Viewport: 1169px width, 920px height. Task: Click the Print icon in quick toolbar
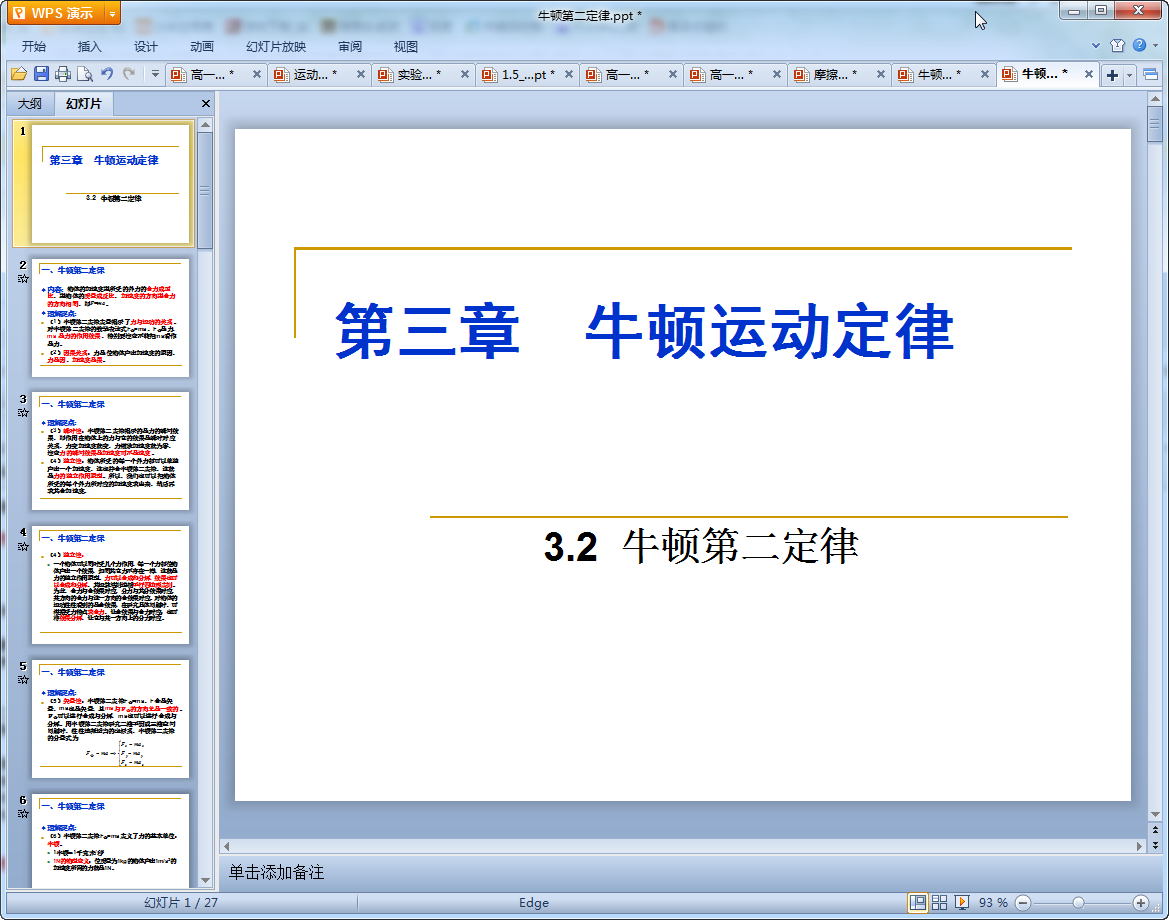click(x=63, y=74)
